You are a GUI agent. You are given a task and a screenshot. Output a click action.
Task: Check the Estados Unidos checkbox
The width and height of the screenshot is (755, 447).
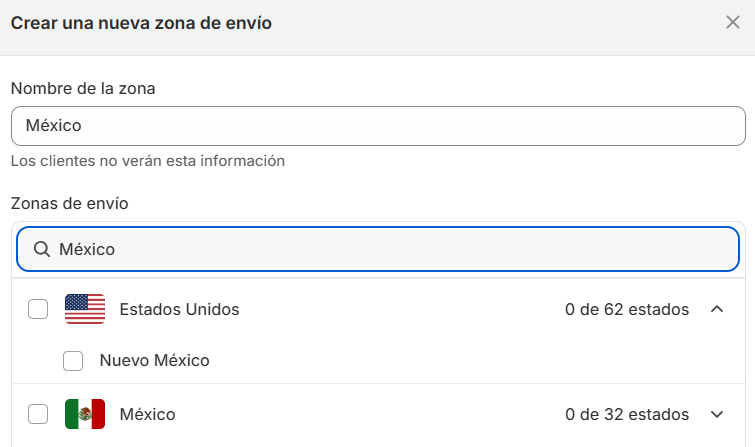click(38, 309)
